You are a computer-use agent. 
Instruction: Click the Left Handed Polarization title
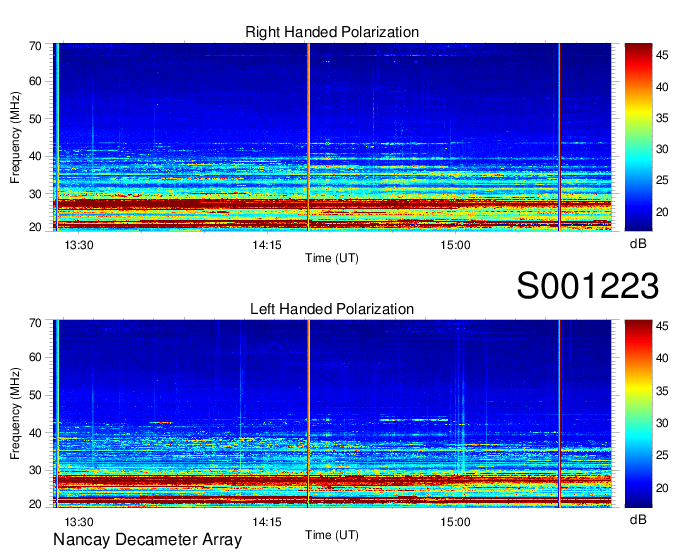[332, 309]
